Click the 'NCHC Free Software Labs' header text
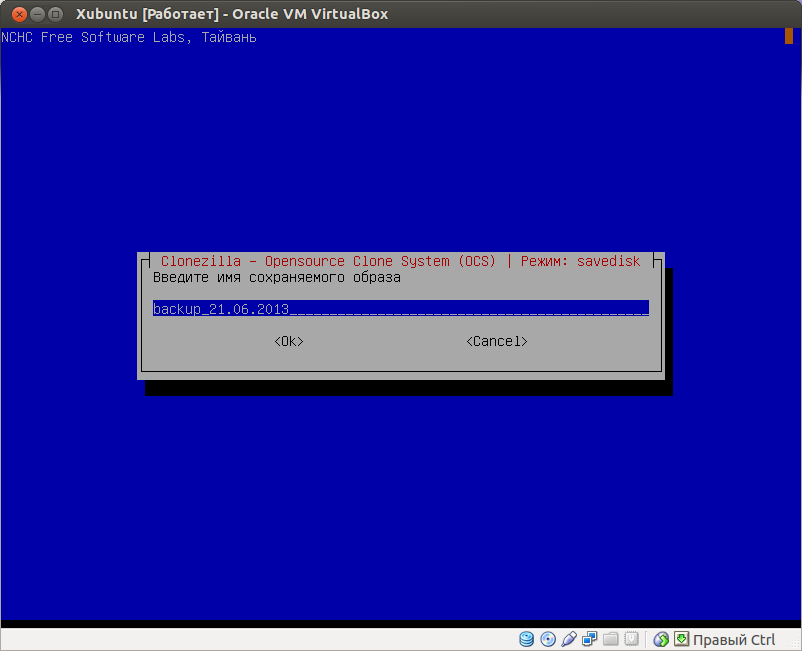 93,37
